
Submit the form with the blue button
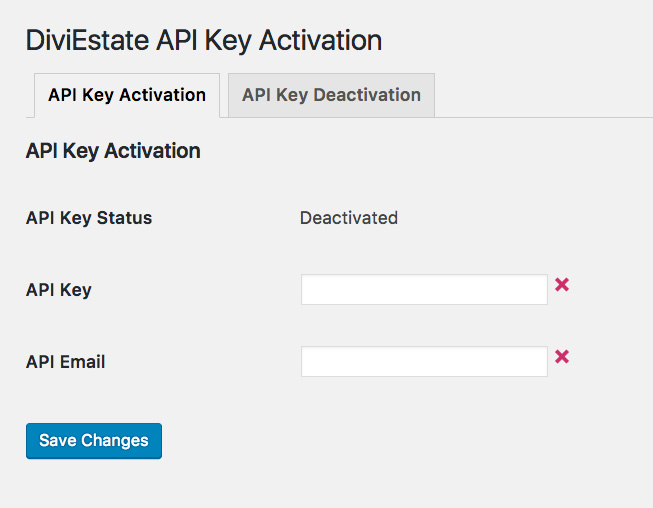pos(94,441)
